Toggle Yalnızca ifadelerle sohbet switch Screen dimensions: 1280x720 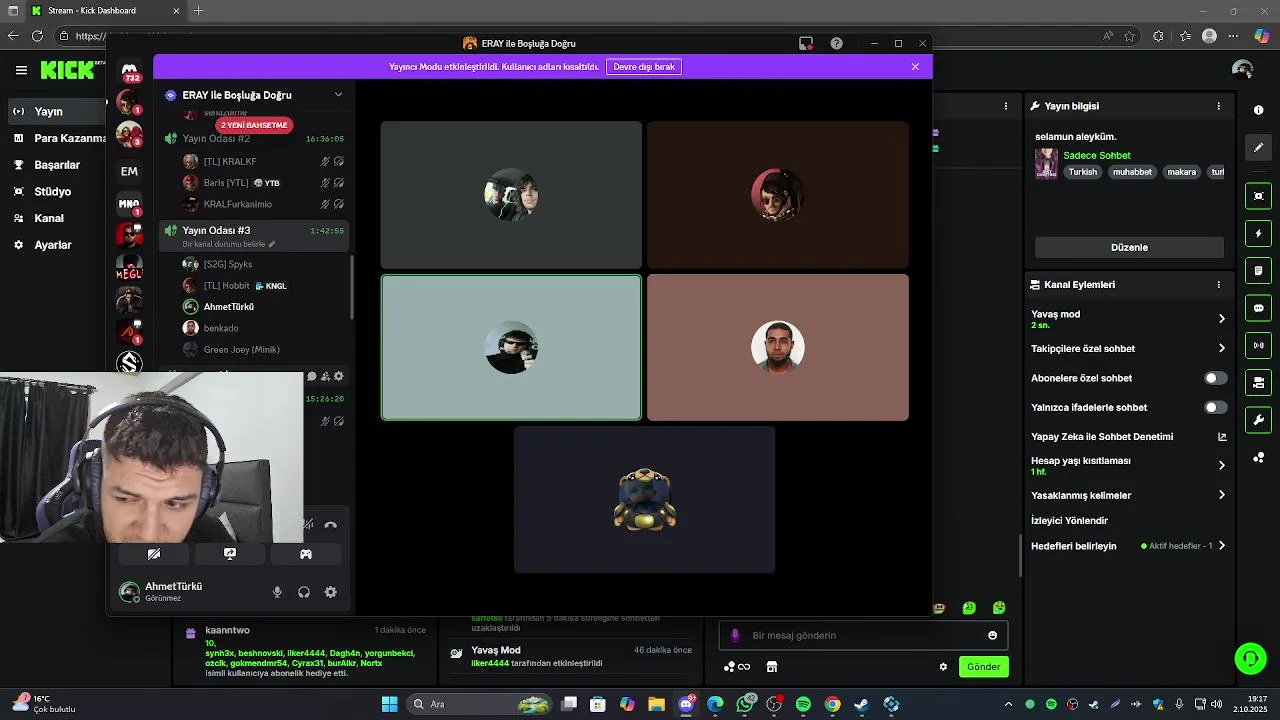pos(1215,407)
